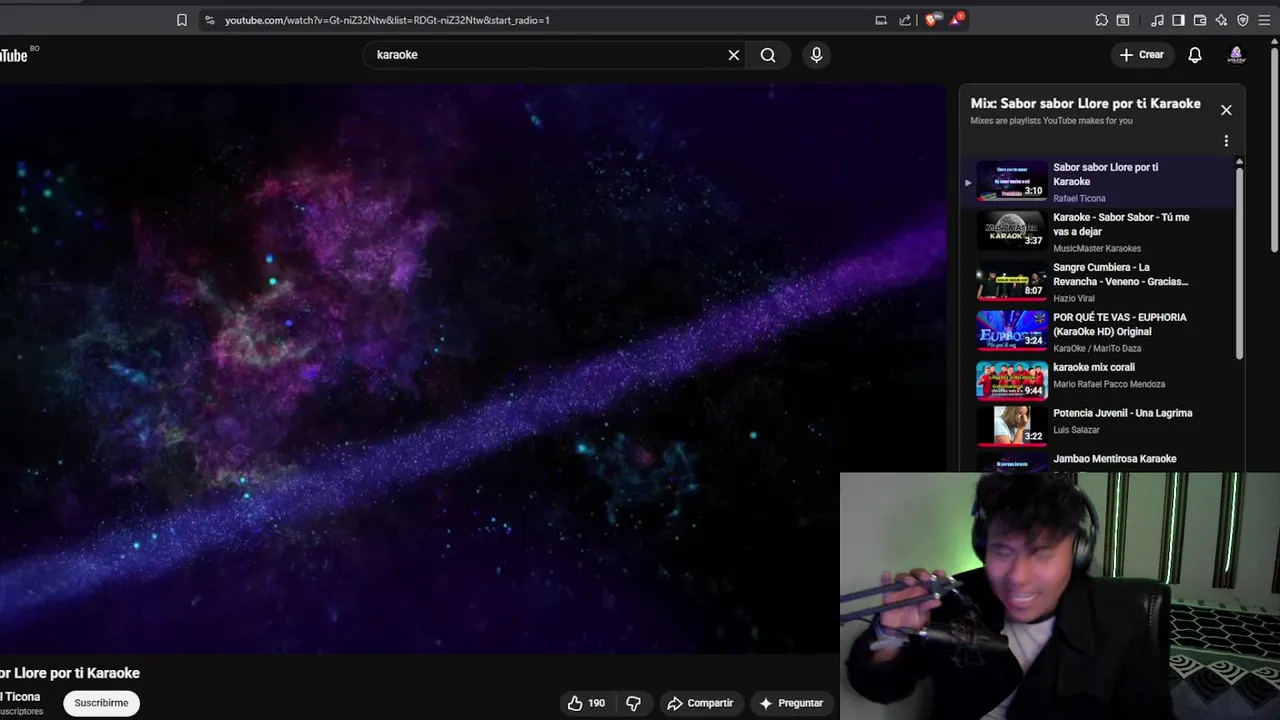The image size is (1280, 720).
Task: Open the 'karaoke mix corali' thumbnail
Action: pos(1012,380)
